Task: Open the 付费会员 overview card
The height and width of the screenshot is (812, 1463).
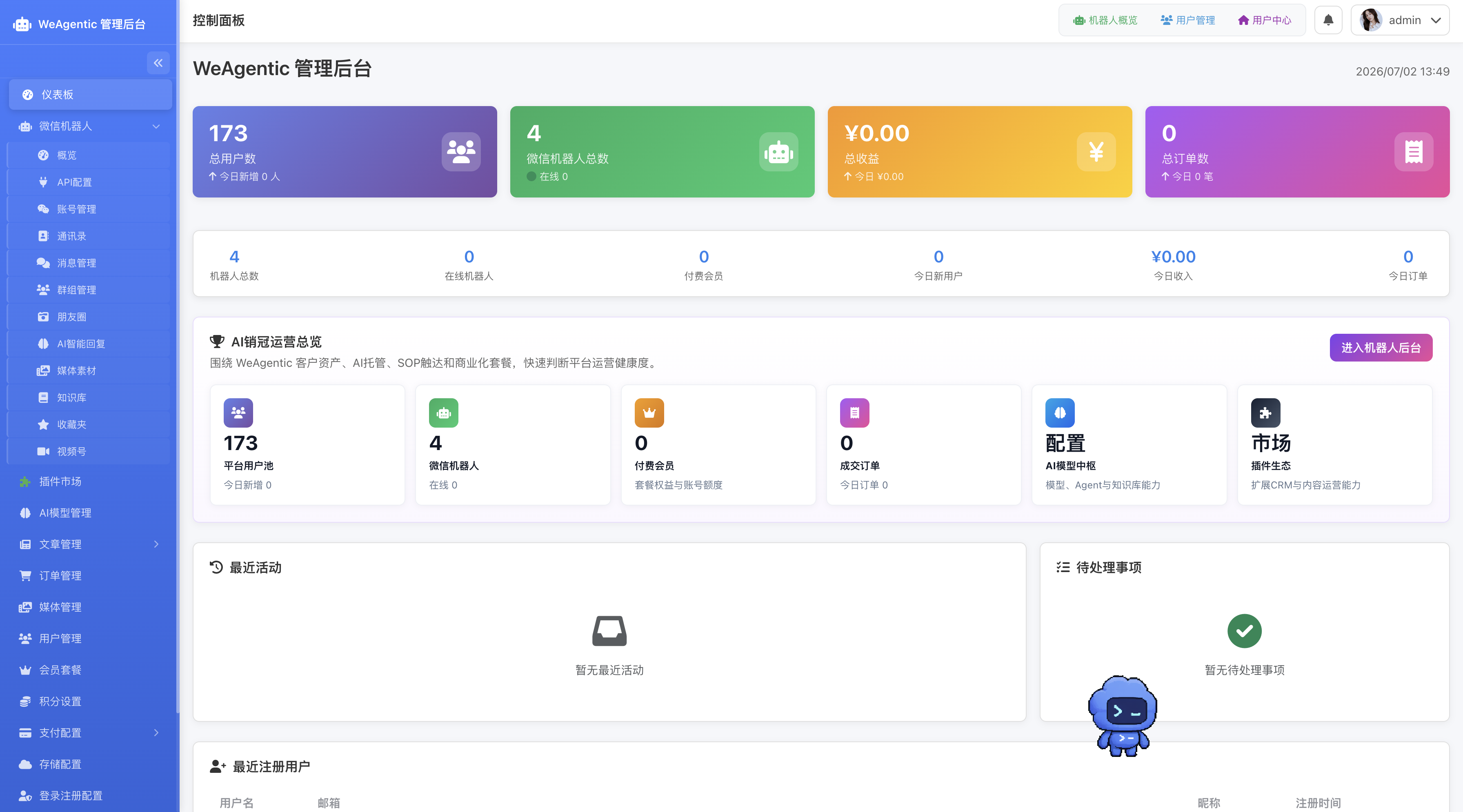Action: pyautogui.click(x=718, y=445)
